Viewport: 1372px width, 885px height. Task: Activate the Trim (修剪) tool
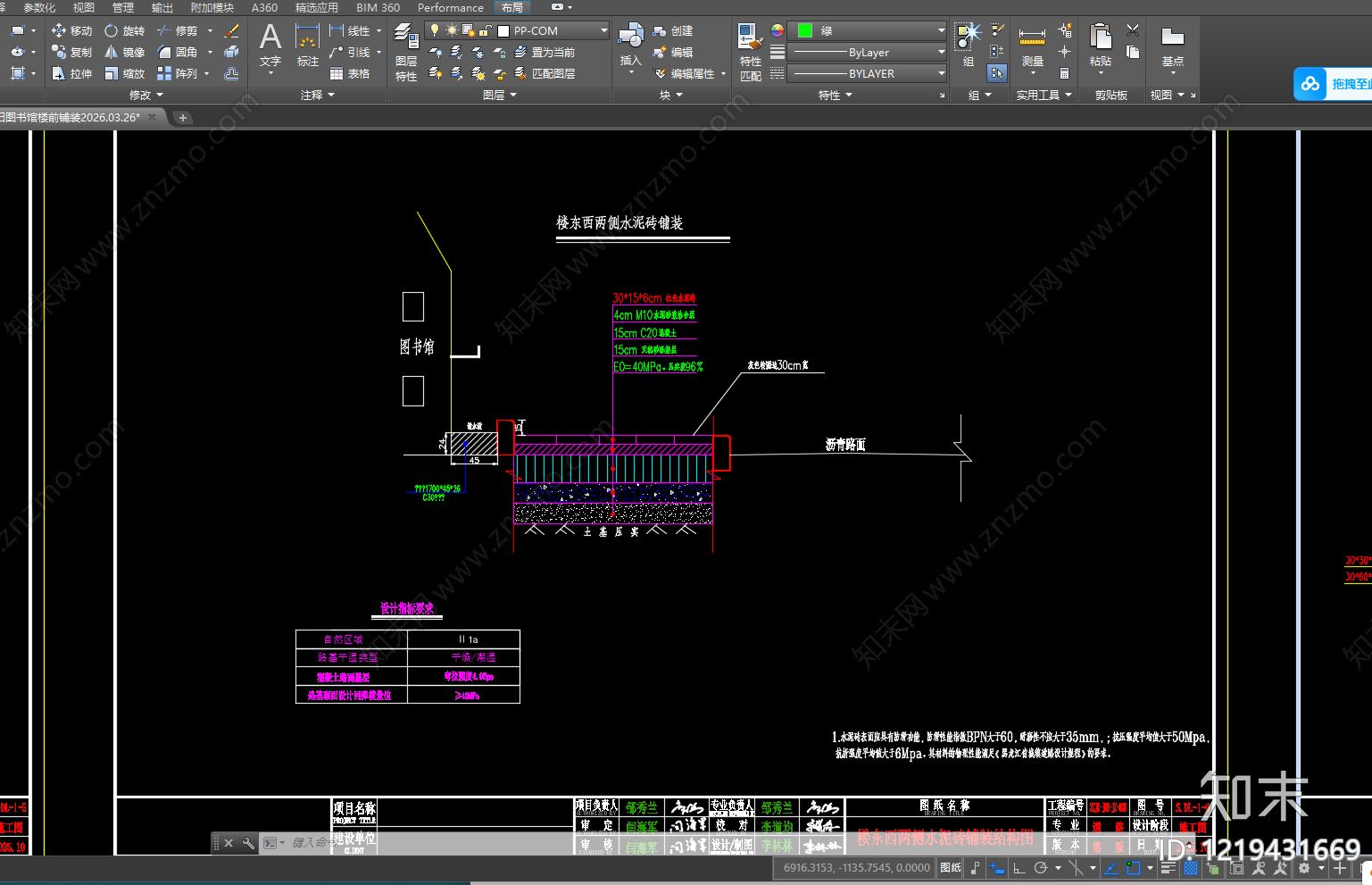(177, 30)
